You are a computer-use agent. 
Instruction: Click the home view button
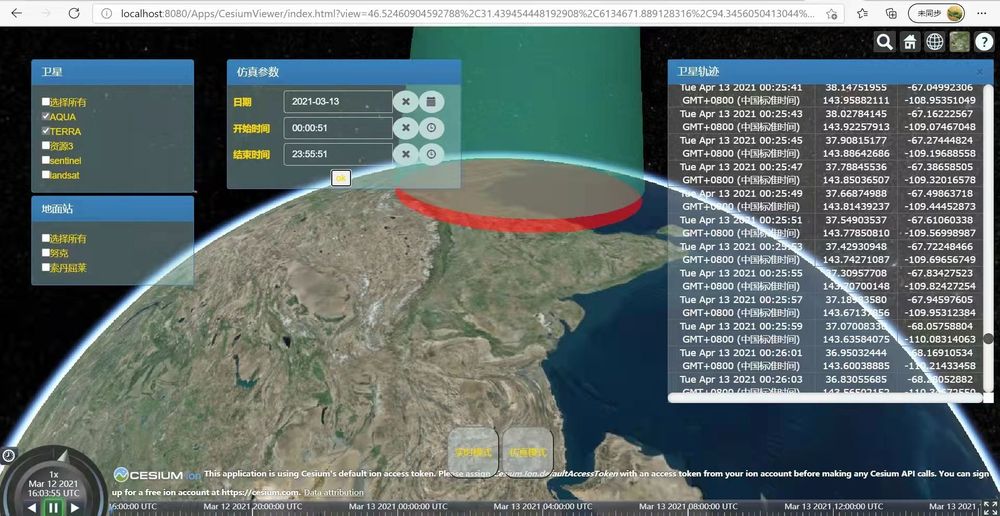(x=909, y=42)
